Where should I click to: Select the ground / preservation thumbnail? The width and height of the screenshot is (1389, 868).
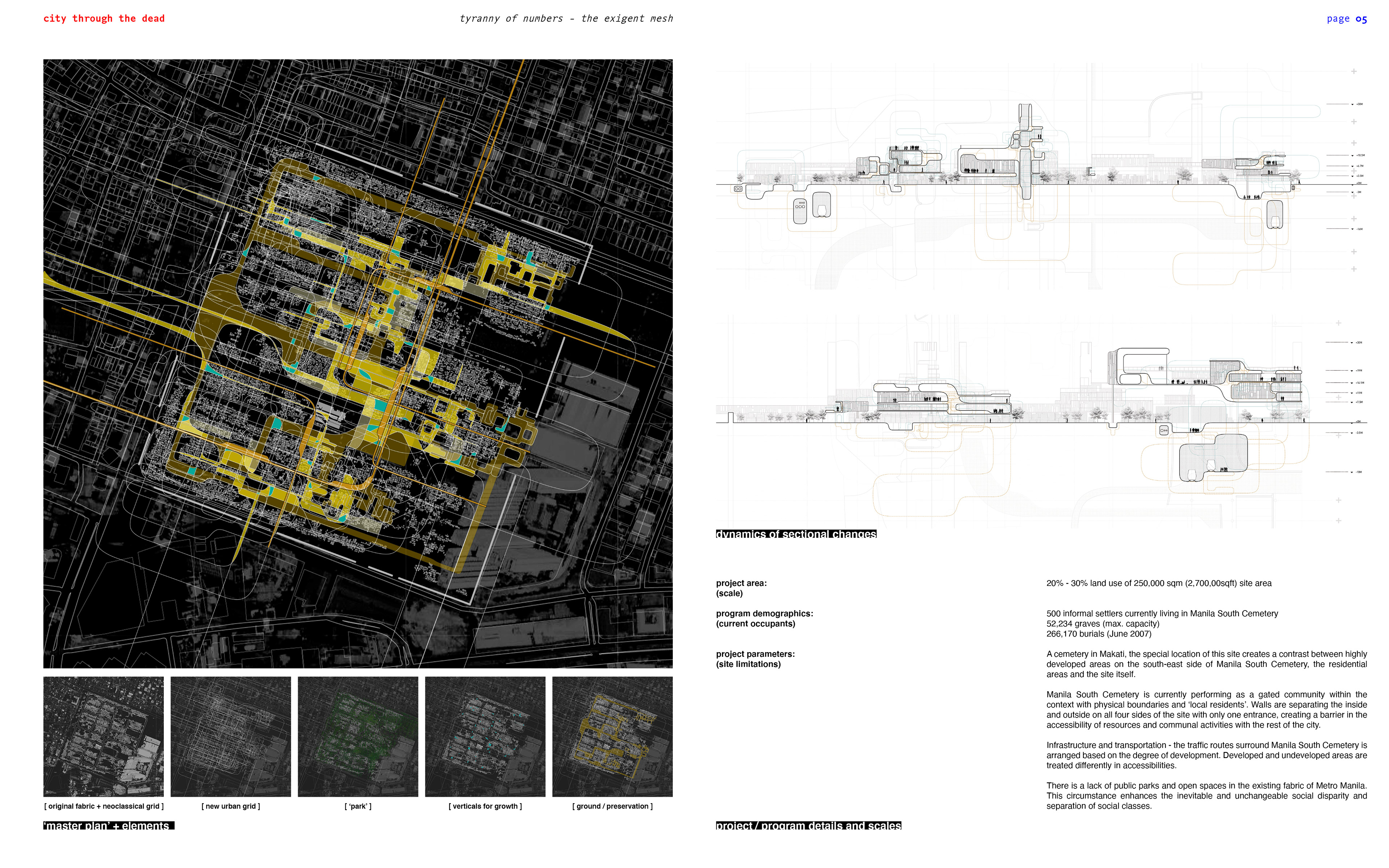pos(612,736)
